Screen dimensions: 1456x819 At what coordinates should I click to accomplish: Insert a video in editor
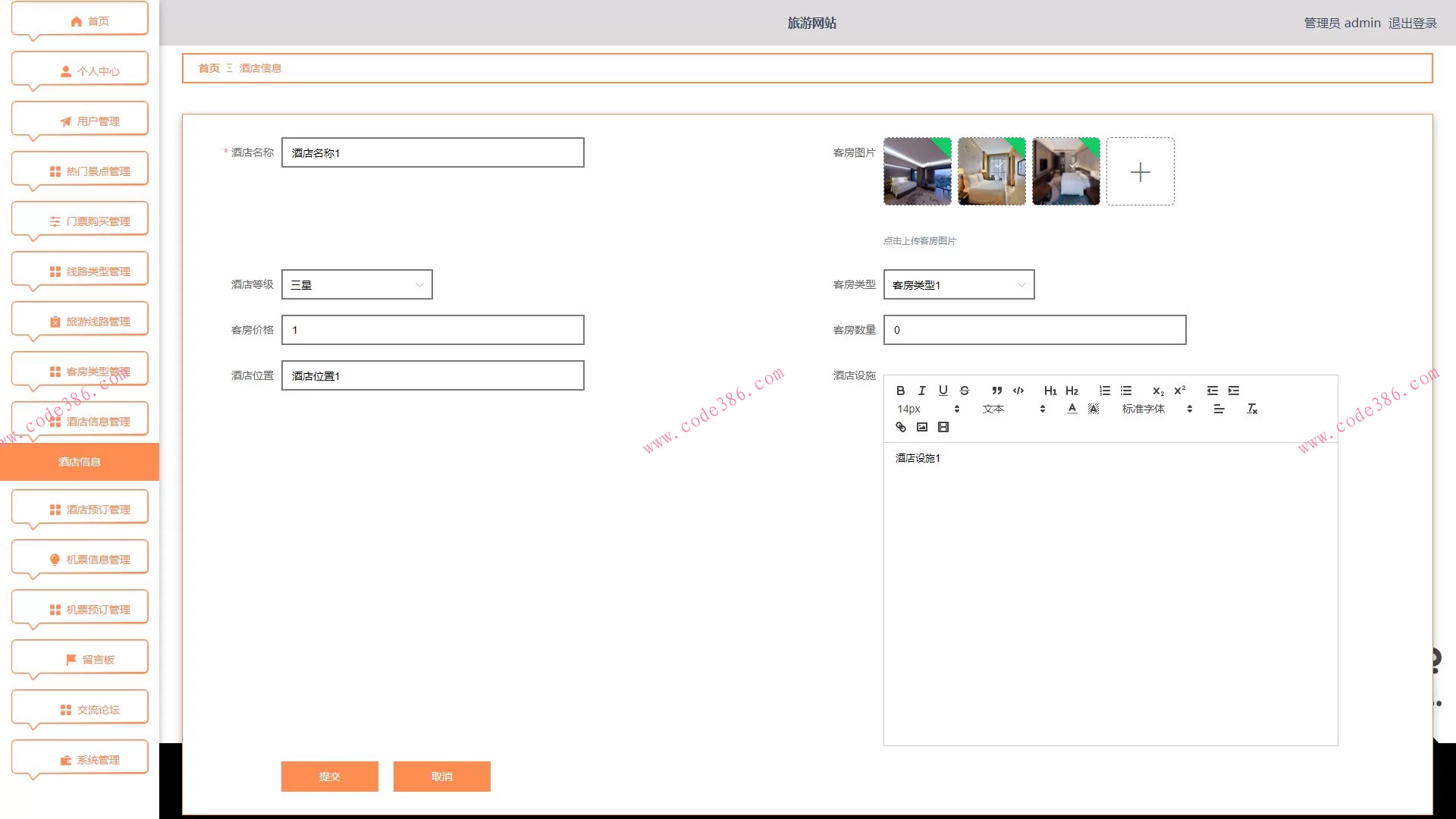click(x=943, y=427)
